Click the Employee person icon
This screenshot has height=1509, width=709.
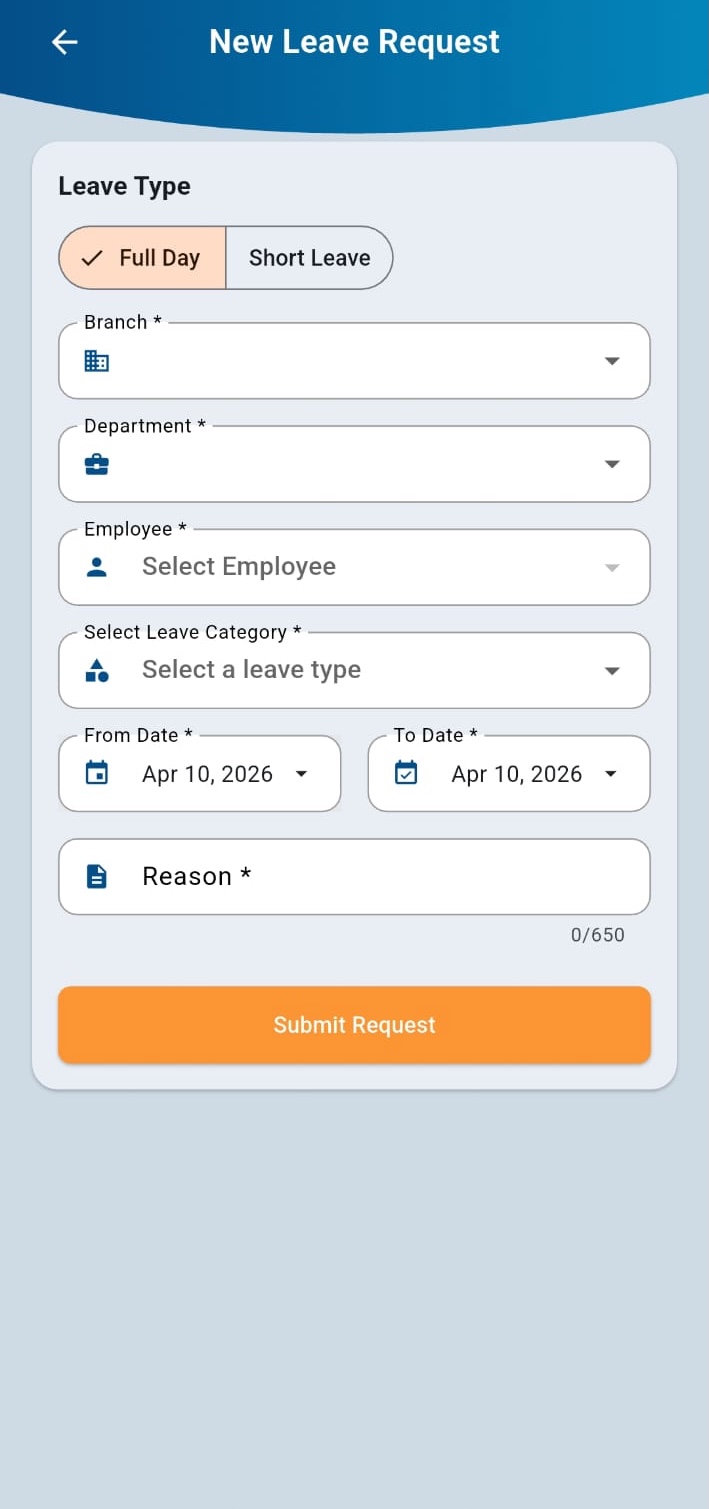97,567
